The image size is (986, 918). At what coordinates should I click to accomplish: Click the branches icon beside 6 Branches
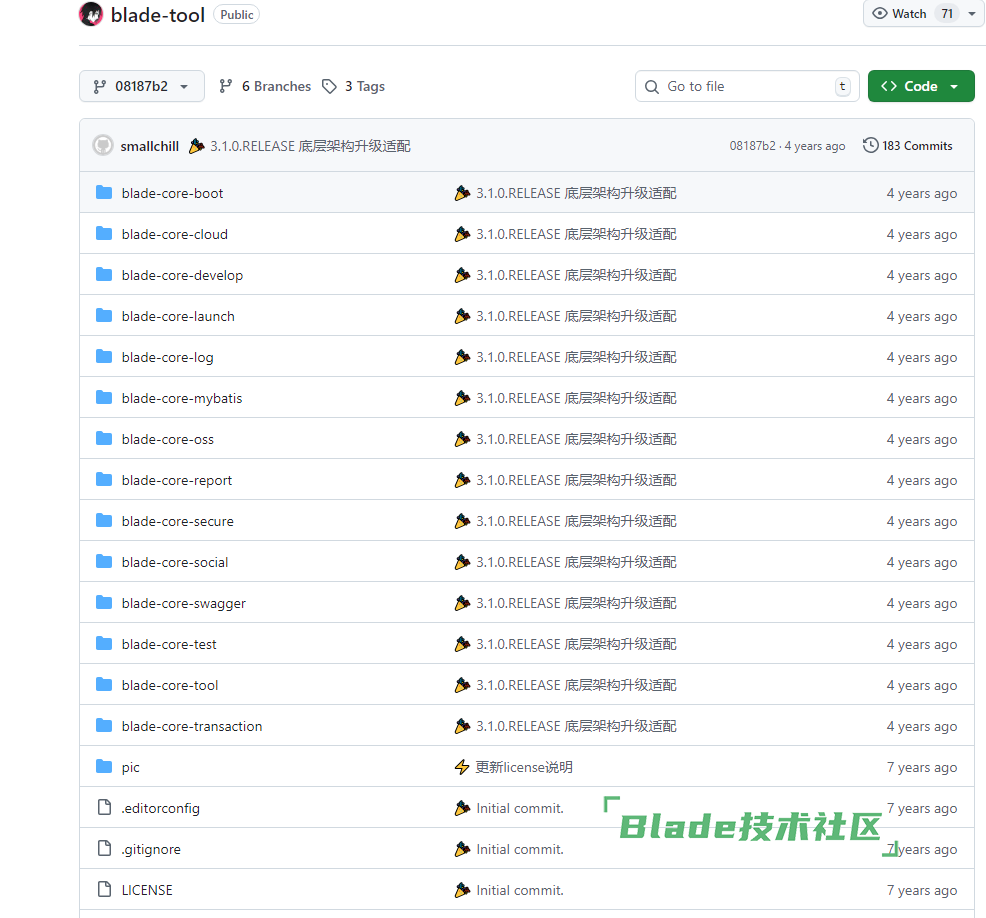[x=226, y=87]
